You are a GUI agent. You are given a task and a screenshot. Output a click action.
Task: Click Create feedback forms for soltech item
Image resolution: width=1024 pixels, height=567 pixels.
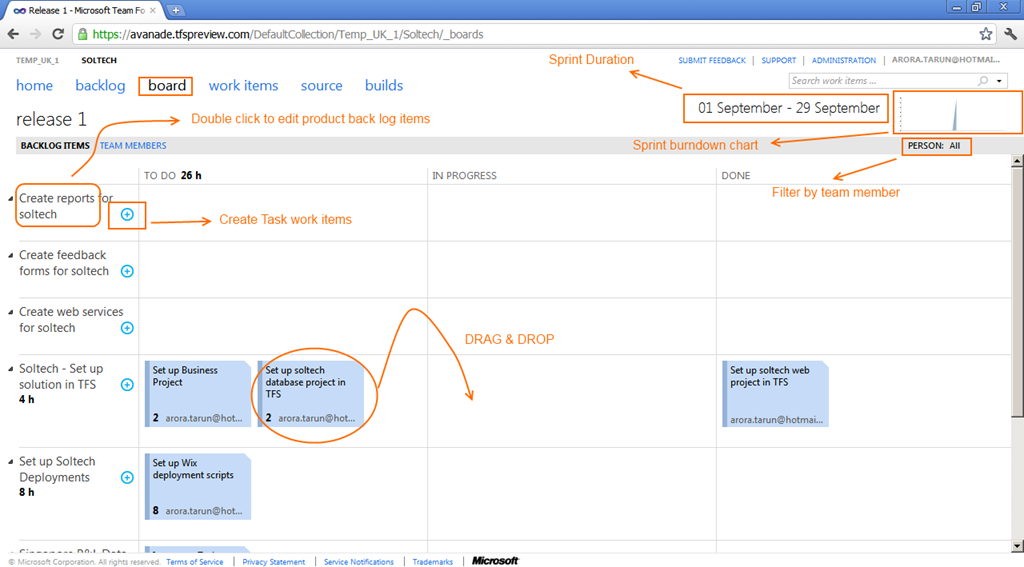pos(64,263)
